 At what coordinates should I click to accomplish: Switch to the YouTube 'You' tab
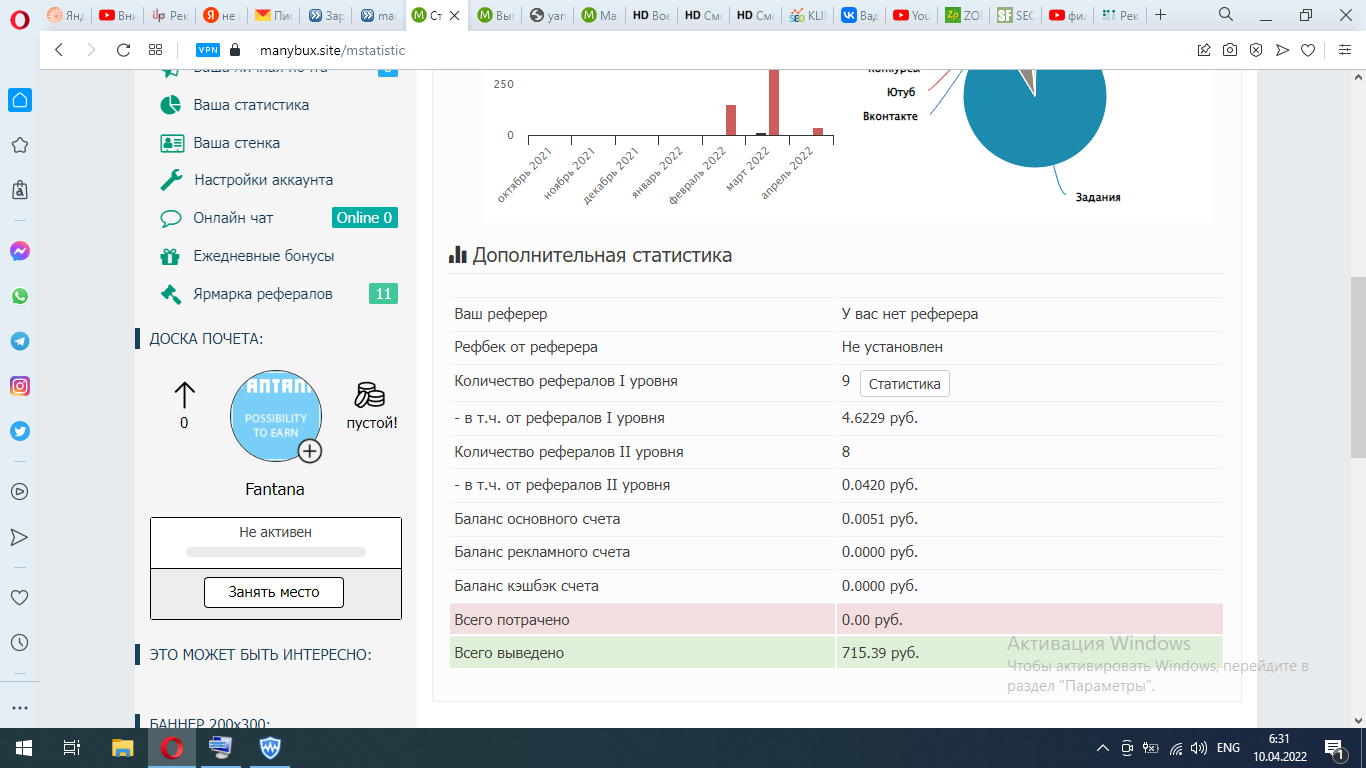911,15
